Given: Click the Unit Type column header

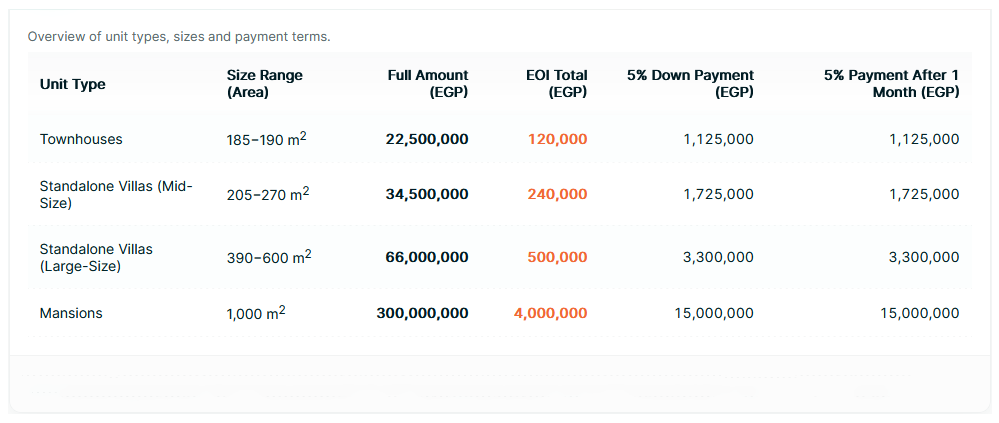Looking at the screenshot, I should pyautogui.click(x=73, y=84).
